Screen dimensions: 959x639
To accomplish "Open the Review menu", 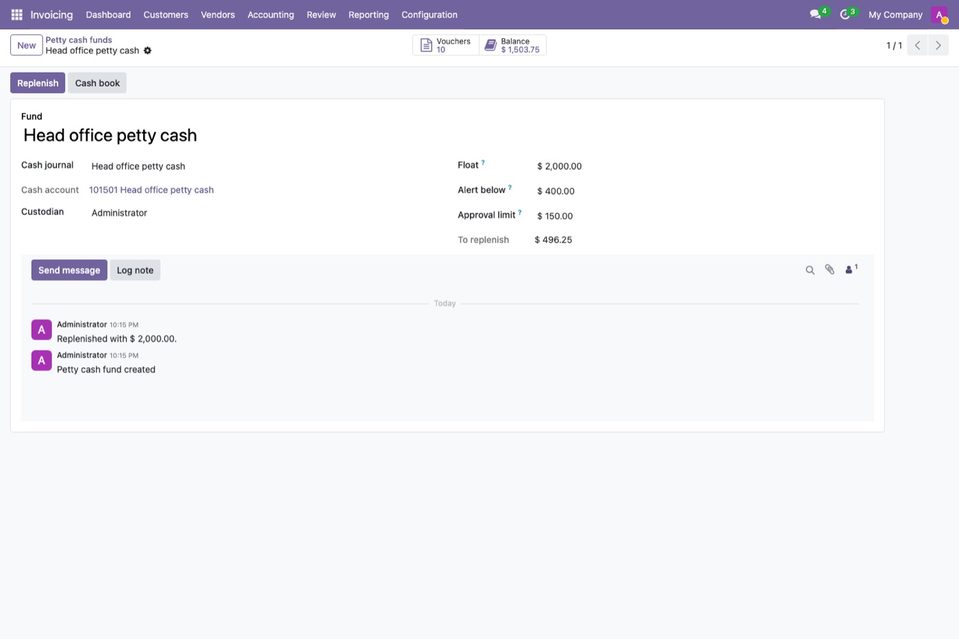I will 321,15.
